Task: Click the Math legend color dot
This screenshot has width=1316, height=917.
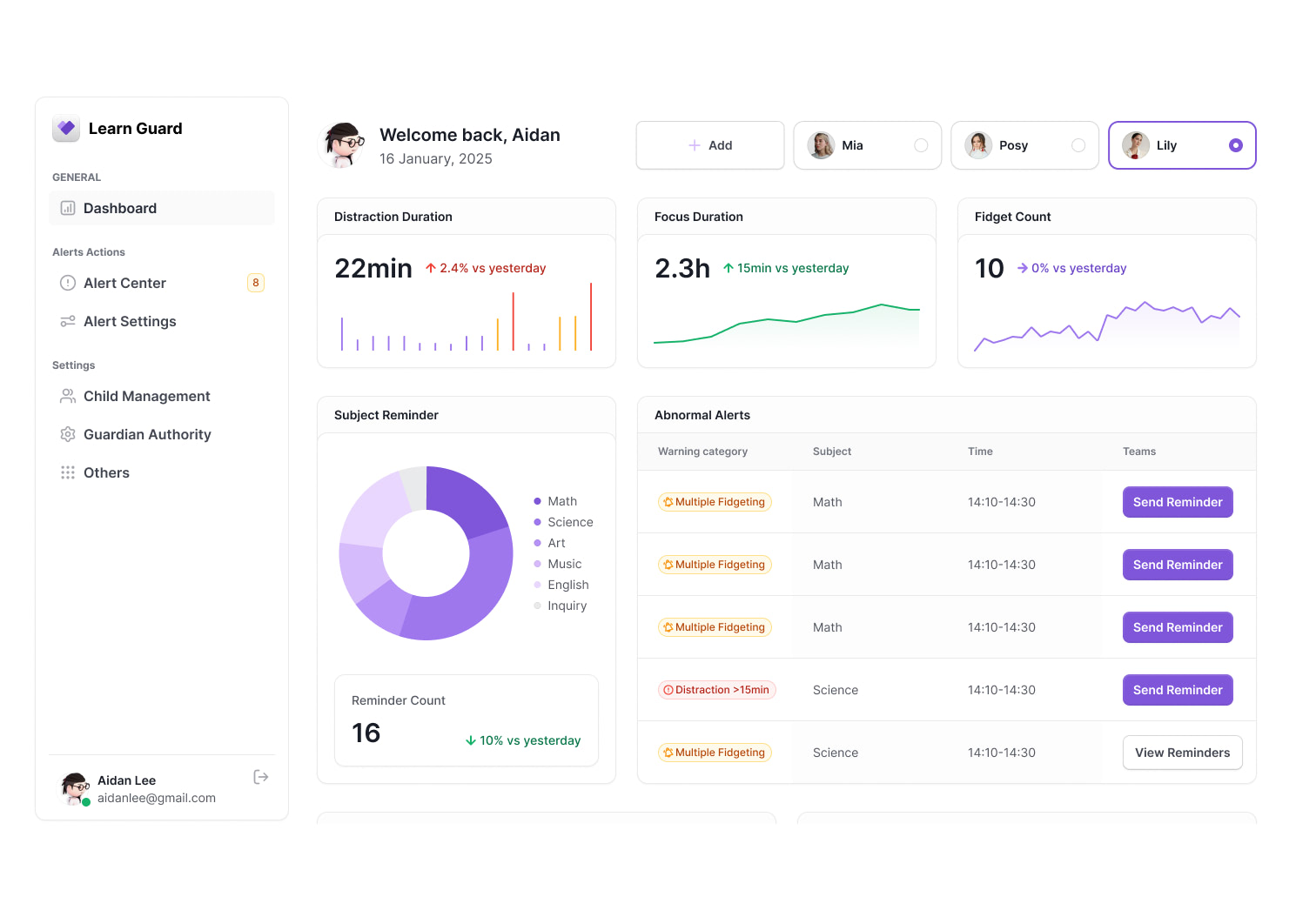Action: tap(537, 501)
